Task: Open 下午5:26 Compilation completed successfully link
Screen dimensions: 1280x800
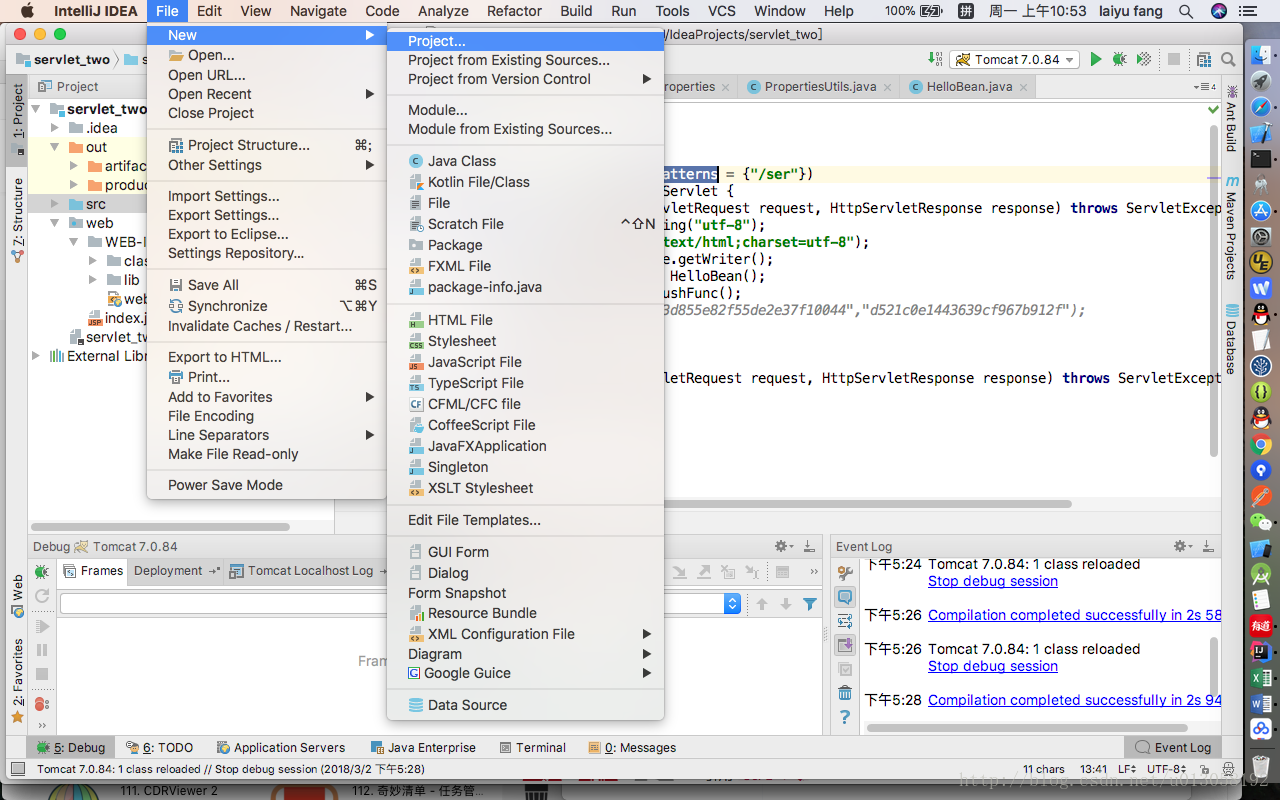Action: (1074, 615)
